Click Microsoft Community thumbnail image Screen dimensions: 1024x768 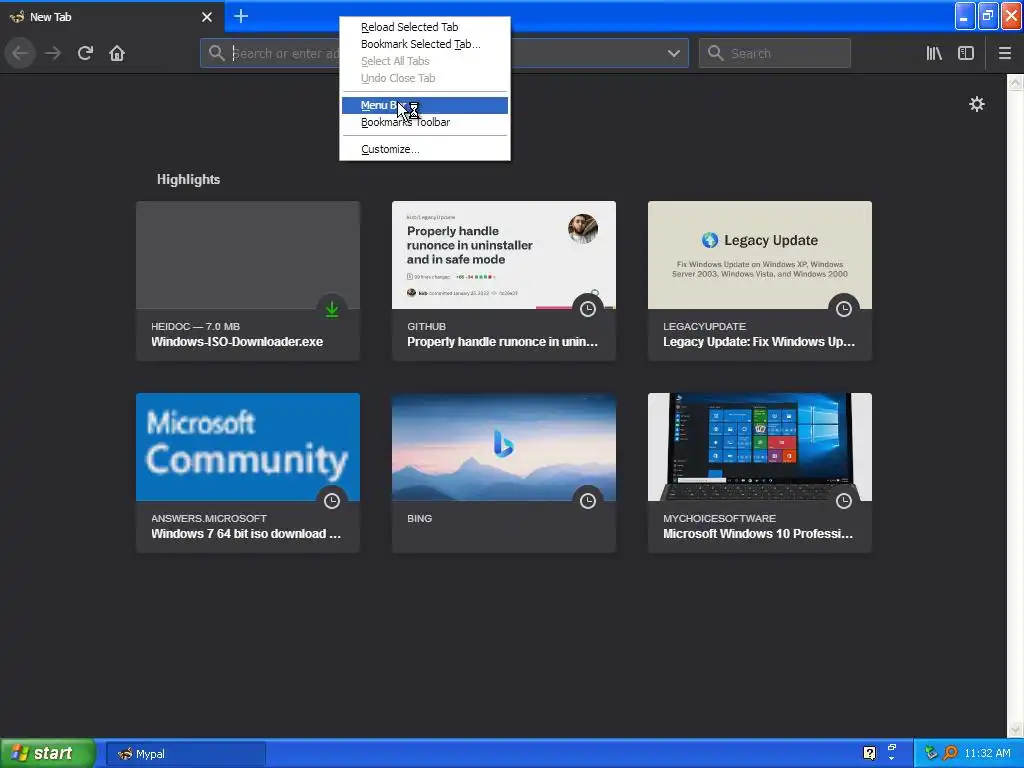[248, 447]
